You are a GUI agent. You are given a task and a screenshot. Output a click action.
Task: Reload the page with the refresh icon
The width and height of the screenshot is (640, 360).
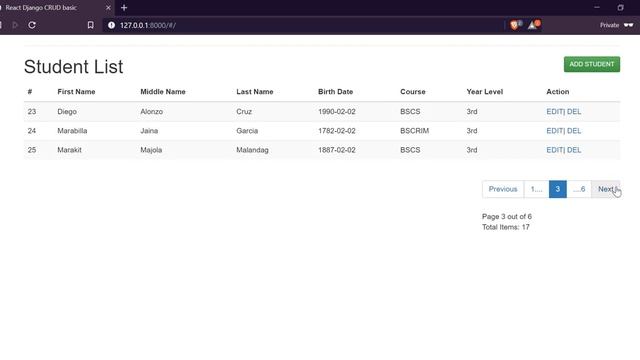click(x=32, y=25)
